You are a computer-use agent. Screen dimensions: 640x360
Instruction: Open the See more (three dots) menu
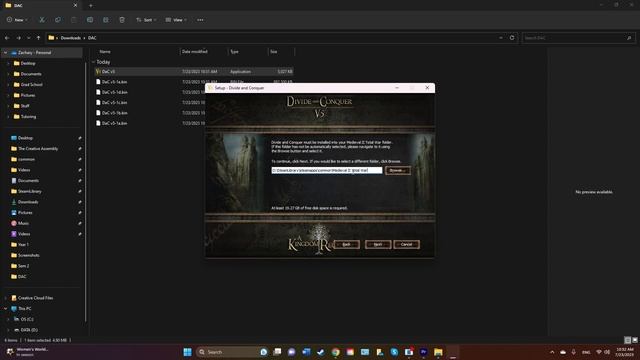click(x=200, y=20)
